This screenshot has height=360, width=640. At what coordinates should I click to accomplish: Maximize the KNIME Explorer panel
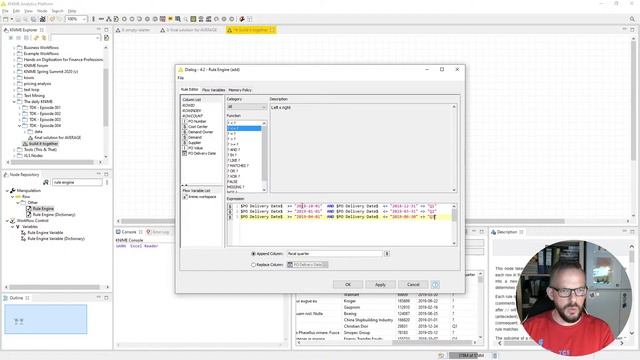(x=106, y=30)
